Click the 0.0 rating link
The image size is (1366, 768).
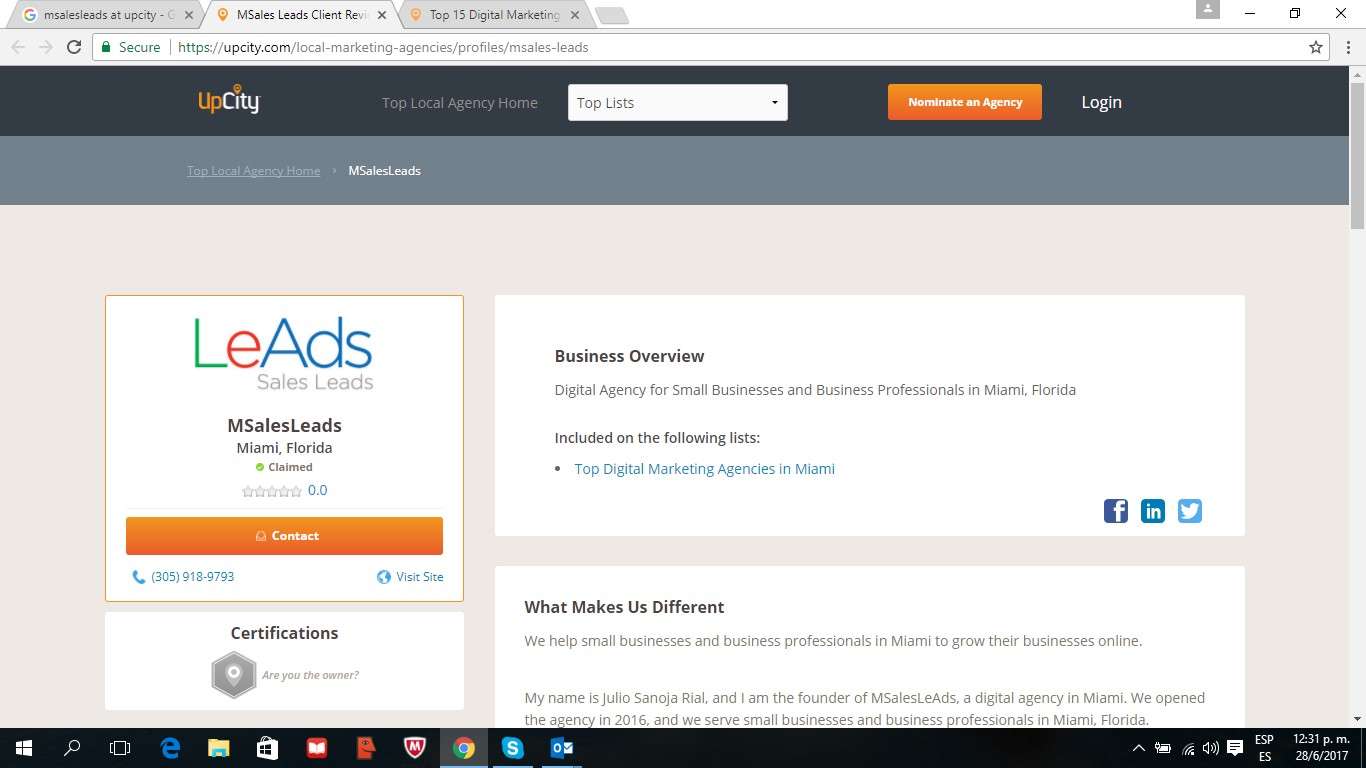pos(317,490)
